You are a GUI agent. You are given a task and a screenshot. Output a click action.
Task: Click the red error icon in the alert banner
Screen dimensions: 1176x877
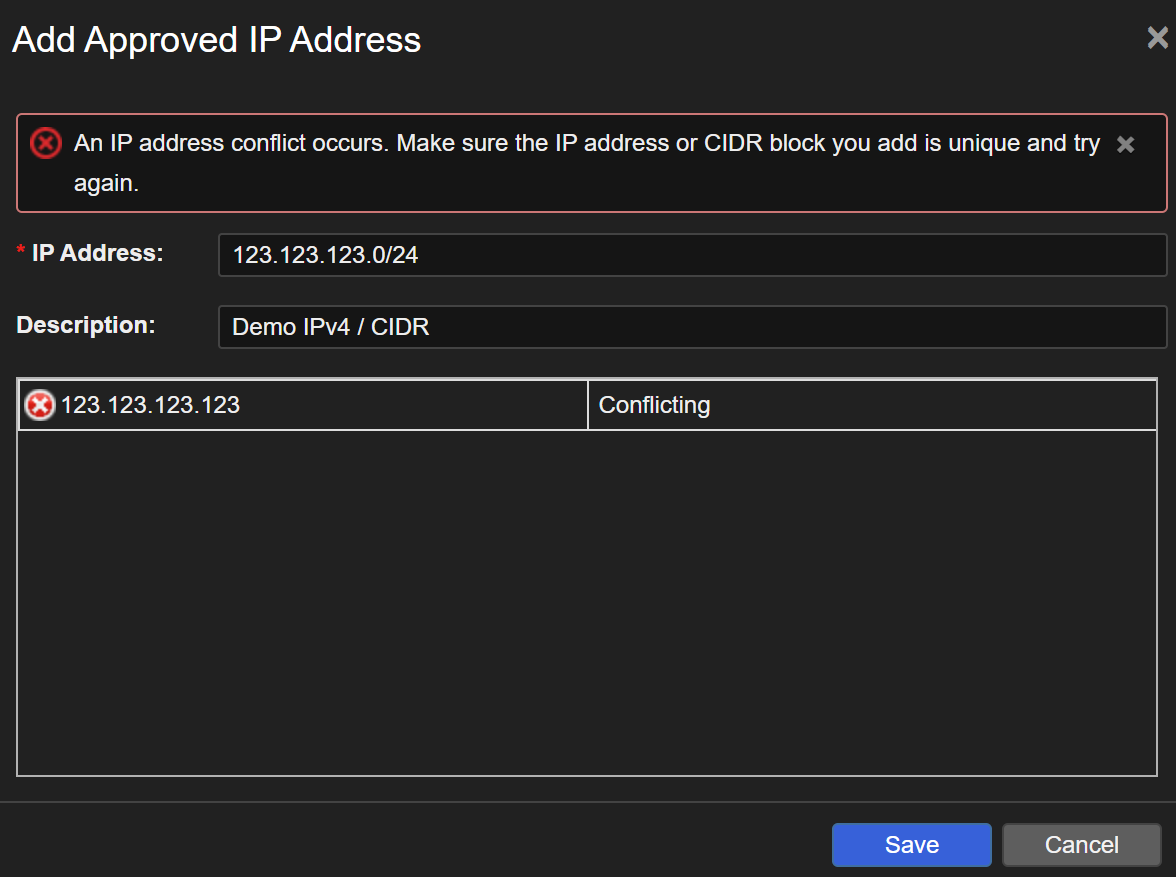pos(45,144)
